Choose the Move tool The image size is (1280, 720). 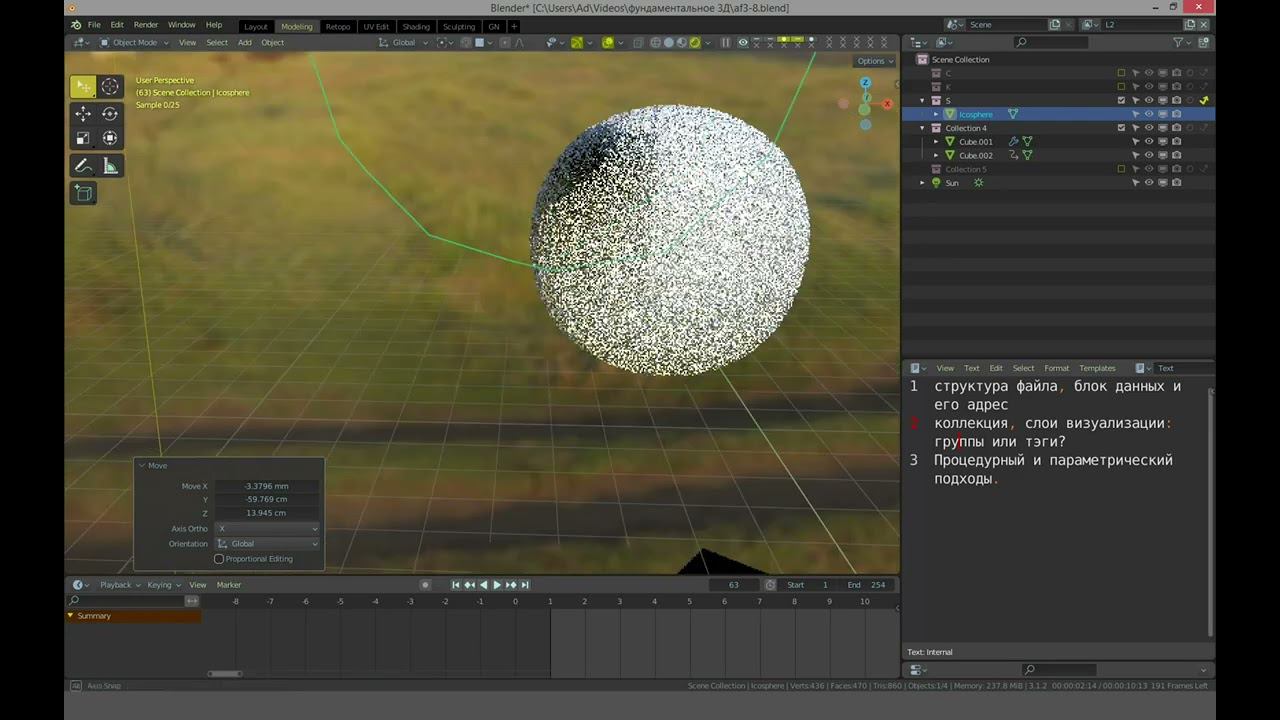(84, 114)
